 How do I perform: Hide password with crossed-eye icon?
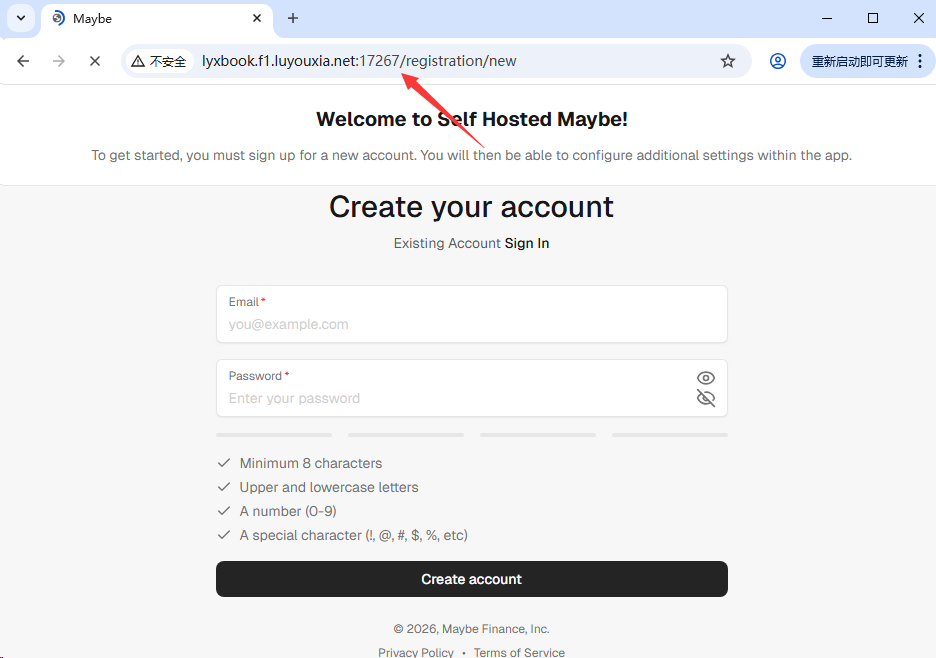pos(706,398)
